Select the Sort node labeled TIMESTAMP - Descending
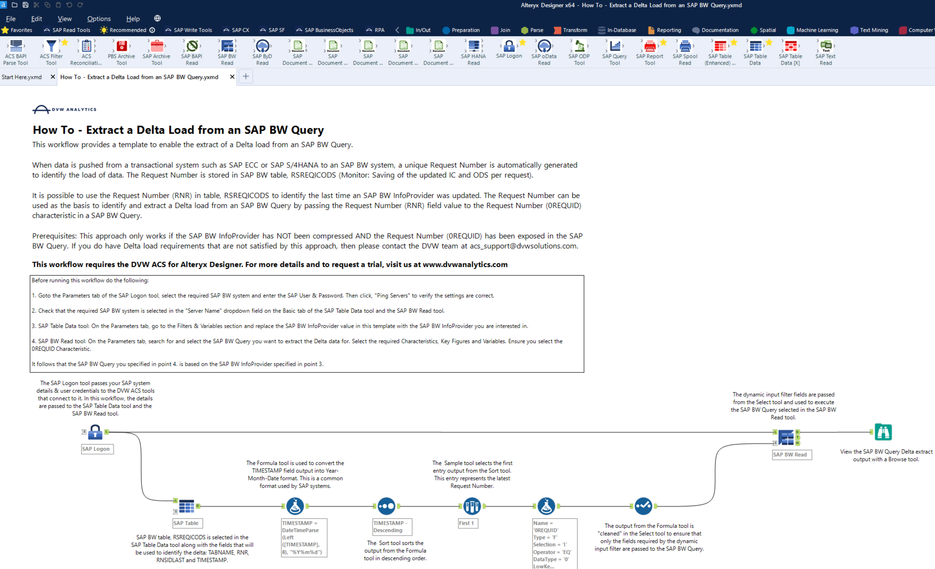Viewport: 935px width, 569px height. [x=386, y=506]
